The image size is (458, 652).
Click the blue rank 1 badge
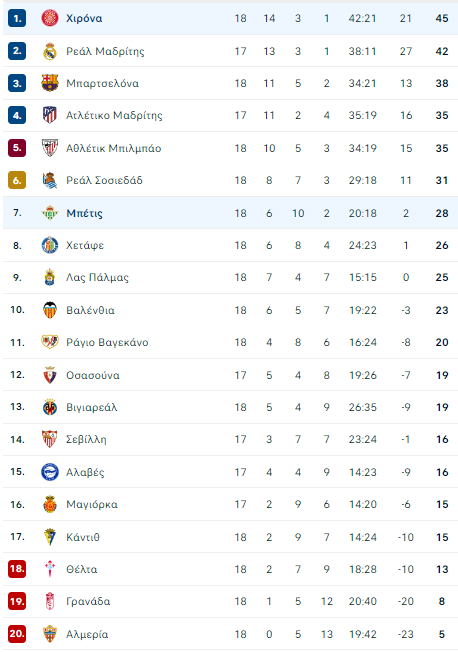click(17, 18)
